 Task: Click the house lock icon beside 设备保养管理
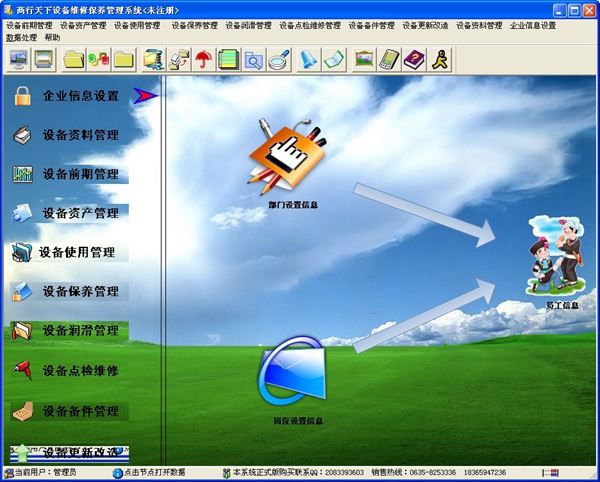point(22,291)
